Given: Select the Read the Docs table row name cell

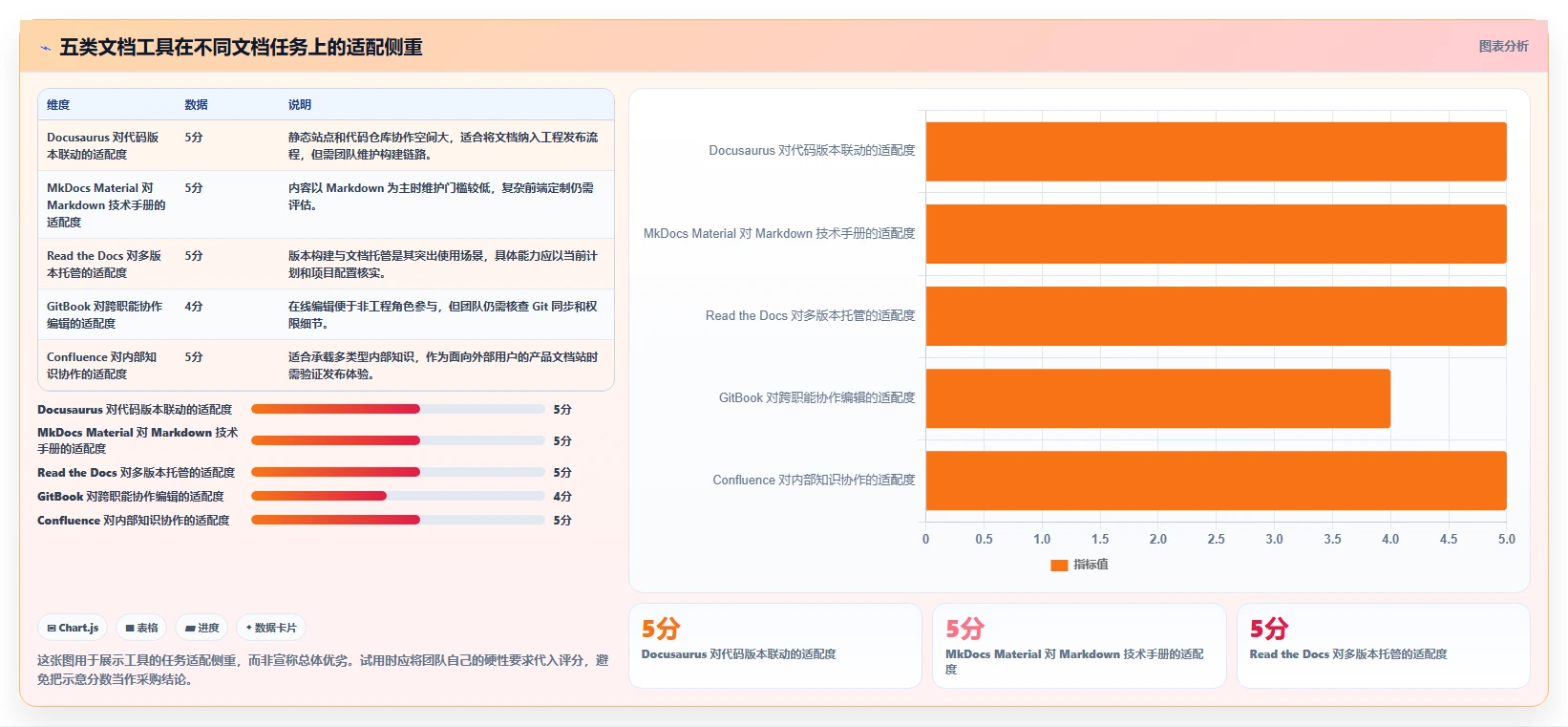Looking at the screenshot, I should click(x=105, y=264).
